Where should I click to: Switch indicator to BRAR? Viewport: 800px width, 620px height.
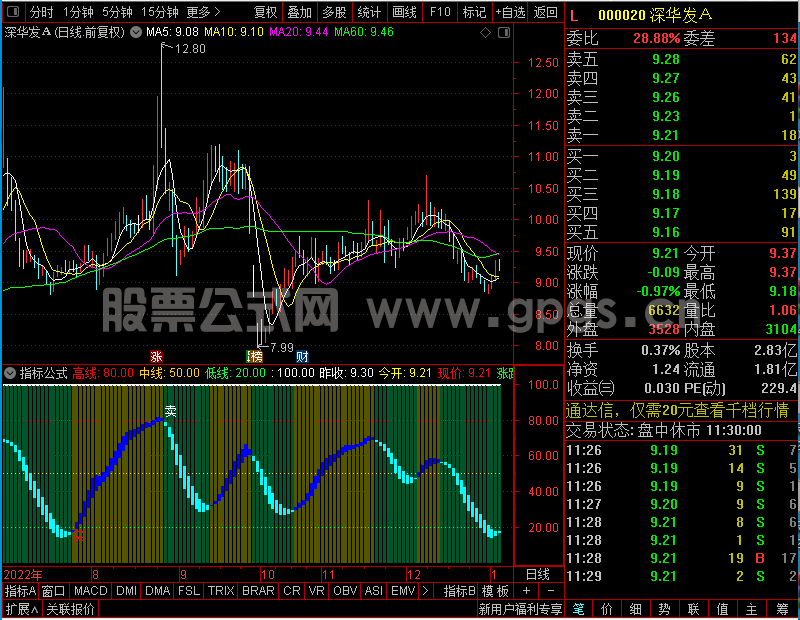click(x=258, y=591)
